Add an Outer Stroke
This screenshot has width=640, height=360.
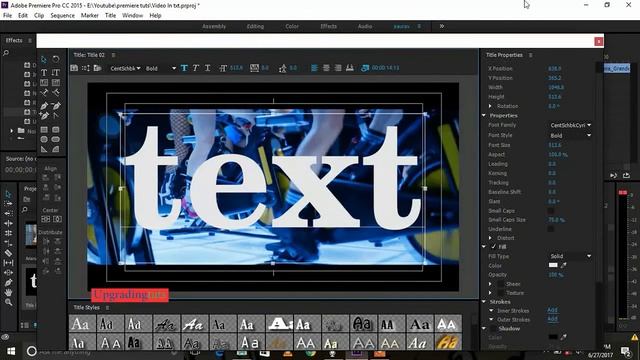tap(552, 319)
